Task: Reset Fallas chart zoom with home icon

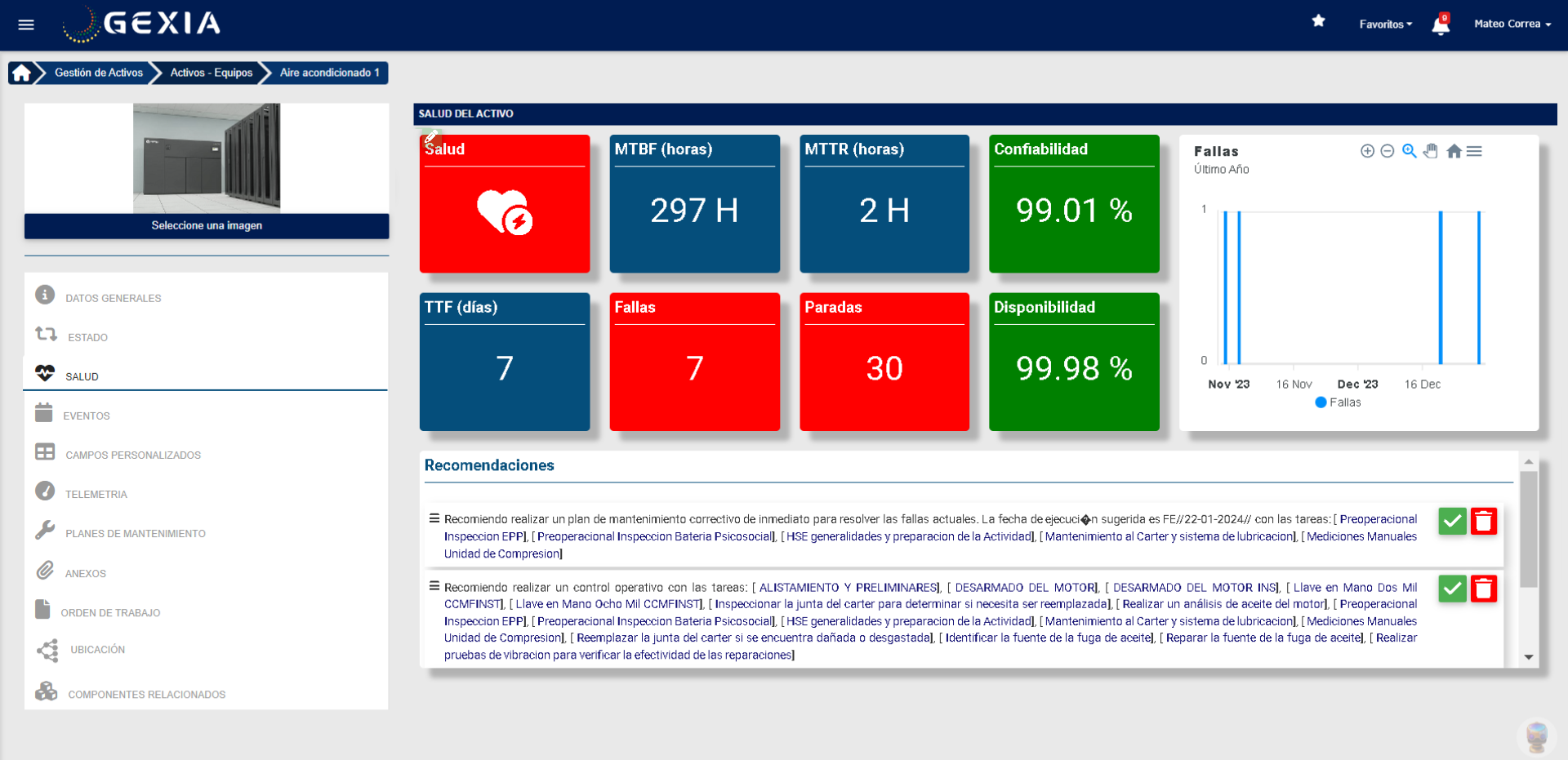Action: (1454, 151)
